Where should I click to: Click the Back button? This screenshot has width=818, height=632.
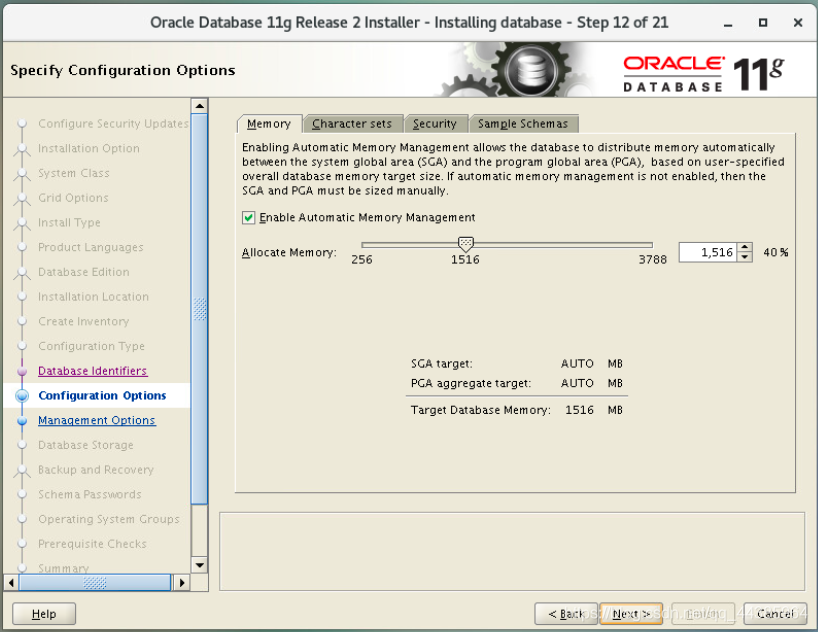tap(566, 614)
